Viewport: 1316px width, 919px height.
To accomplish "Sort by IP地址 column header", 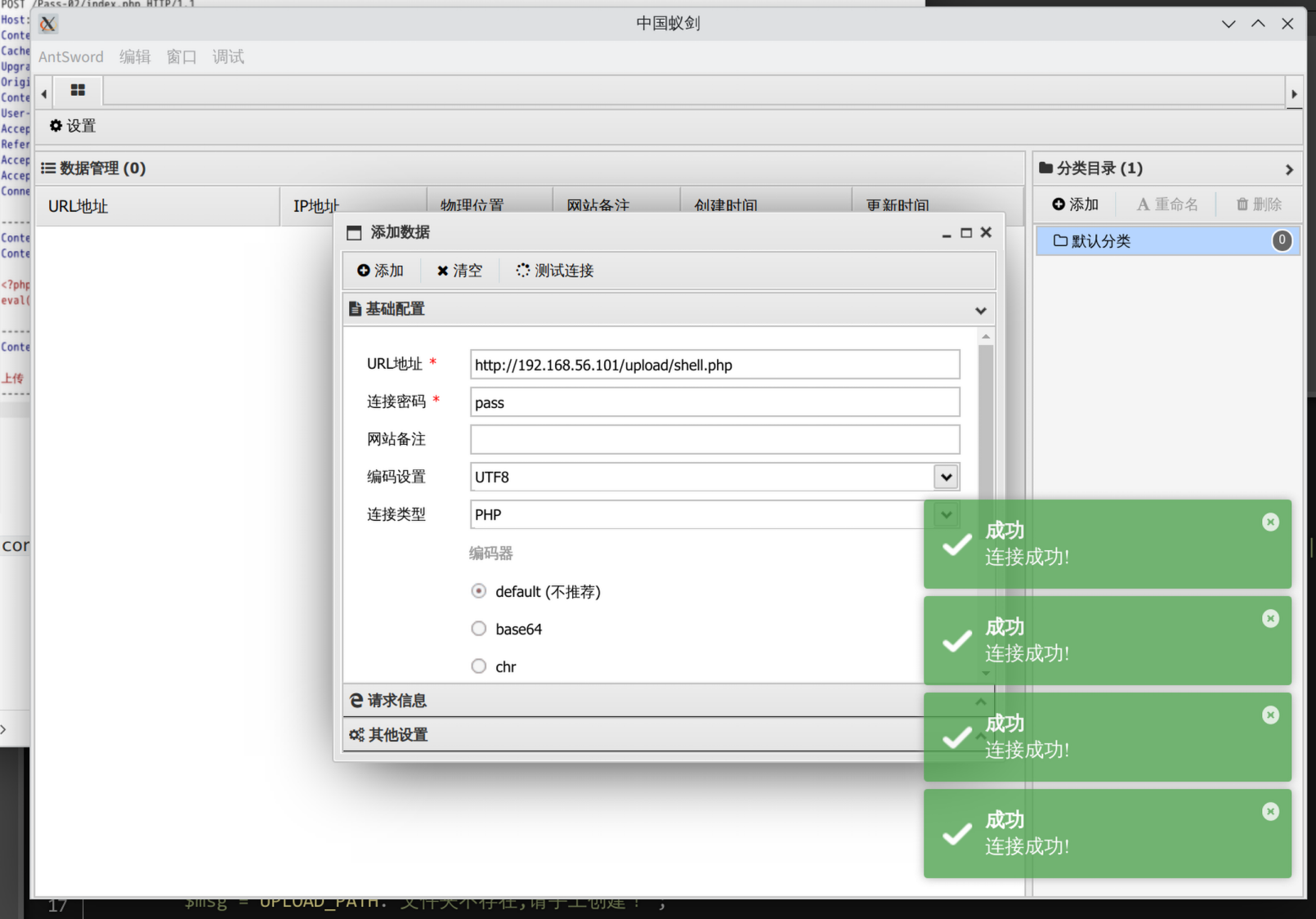I will (x=353, y=206).
